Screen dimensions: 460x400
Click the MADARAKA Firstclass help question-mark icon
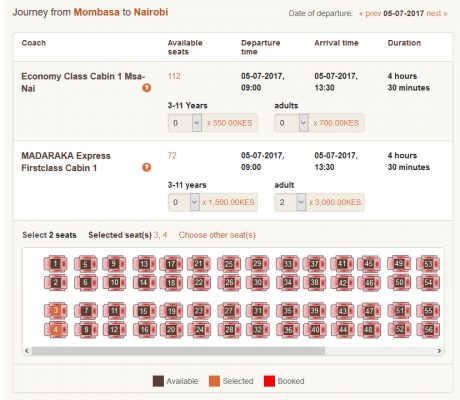147,167
